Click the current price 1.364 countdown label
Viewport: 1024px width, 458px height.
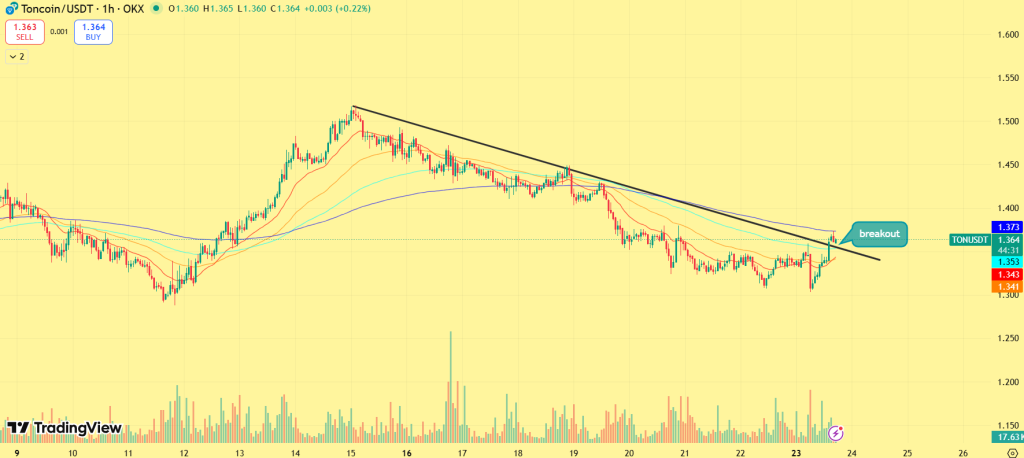pos(1005,245)
